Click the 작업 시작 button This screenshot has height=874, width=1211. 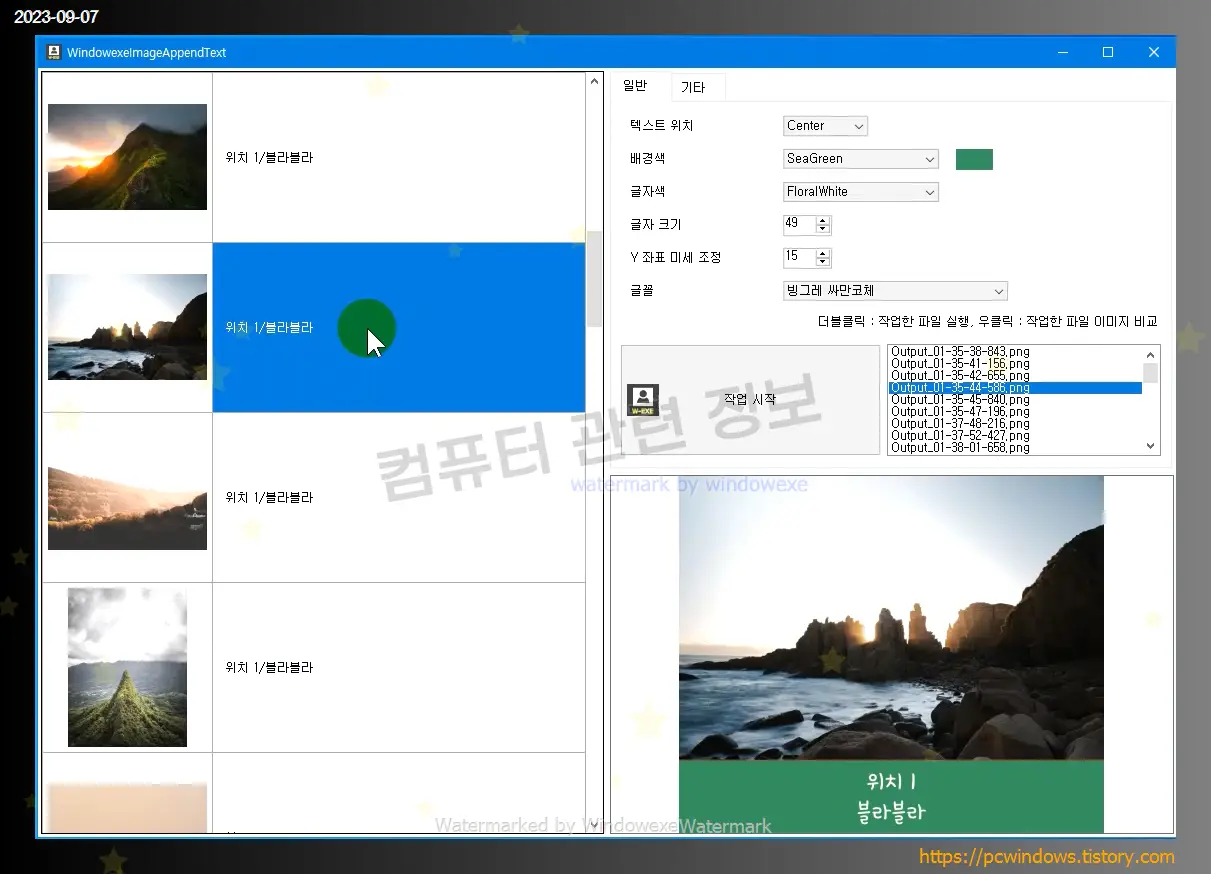[x=750, y=400]
